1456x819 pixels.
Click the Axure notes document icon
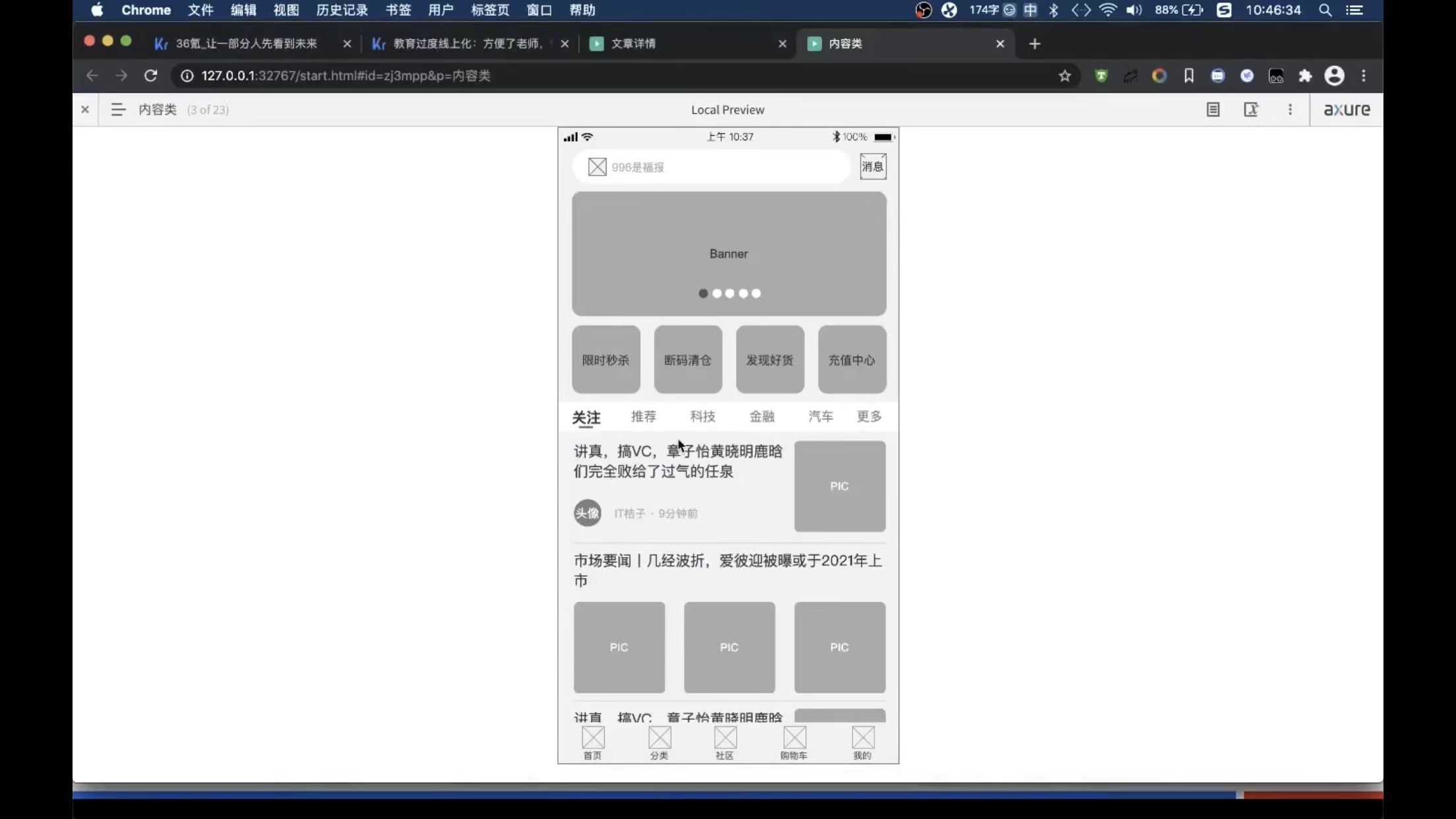1213,109
